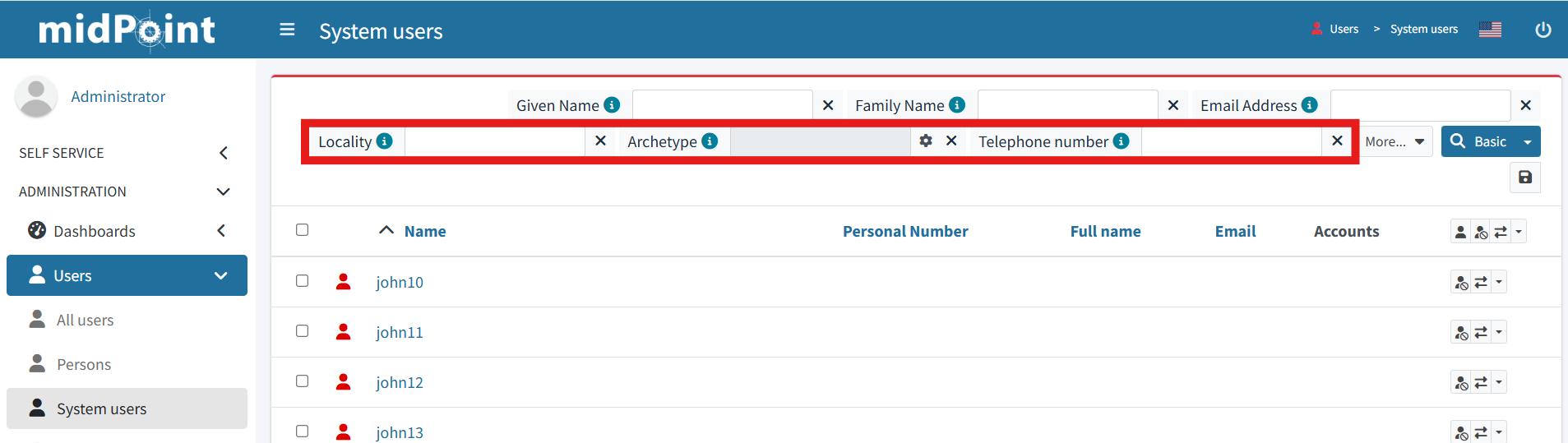This screenshot has height=443, width=1568.
Task: Click reconcile arrows icon for john10
Action: (x=1481, y=283)
